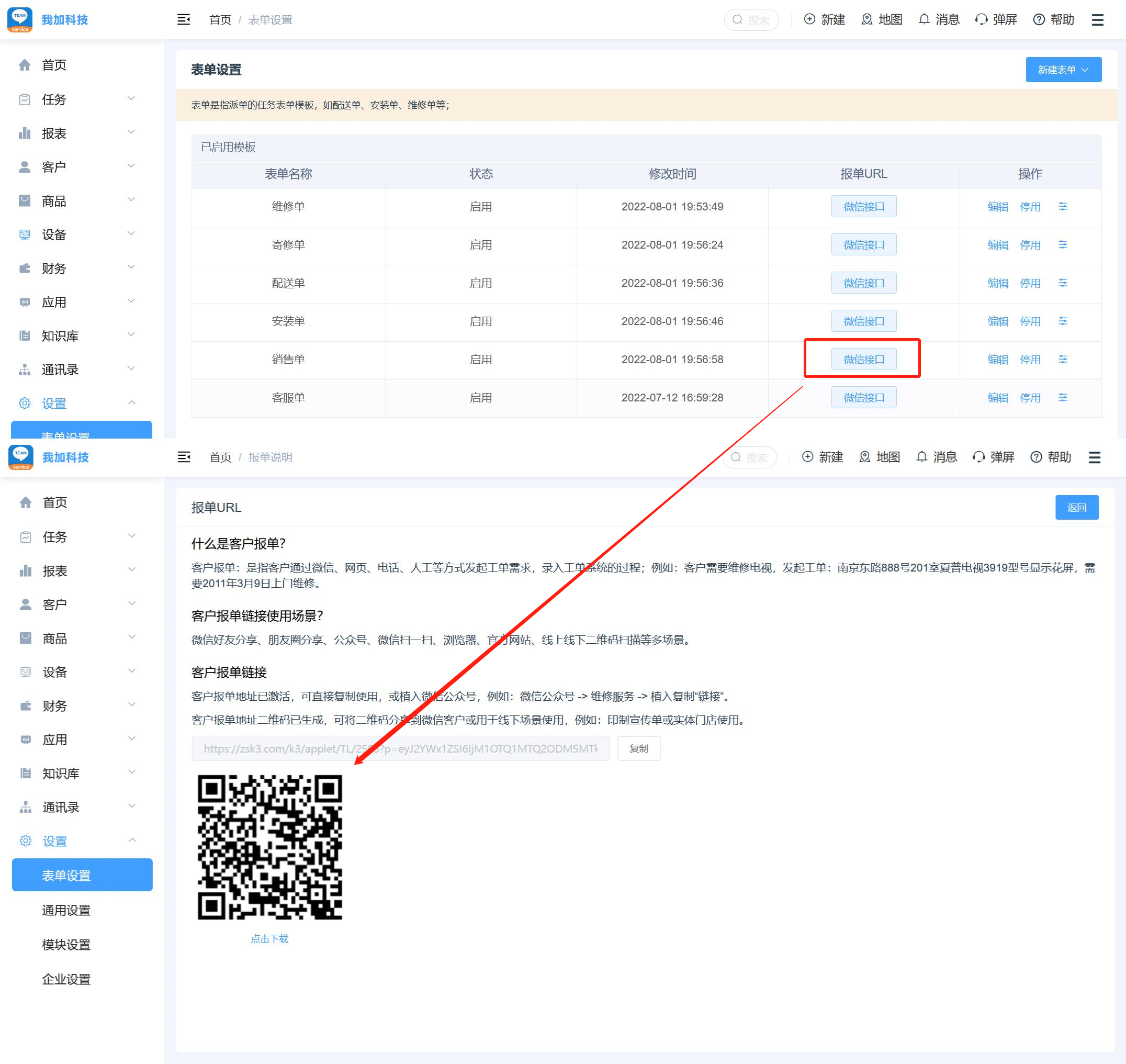The height and width of the screenshot is (1064, 1126).
Task: Select 通用设置 in the sidebar submenu
Action: [66, 910]
